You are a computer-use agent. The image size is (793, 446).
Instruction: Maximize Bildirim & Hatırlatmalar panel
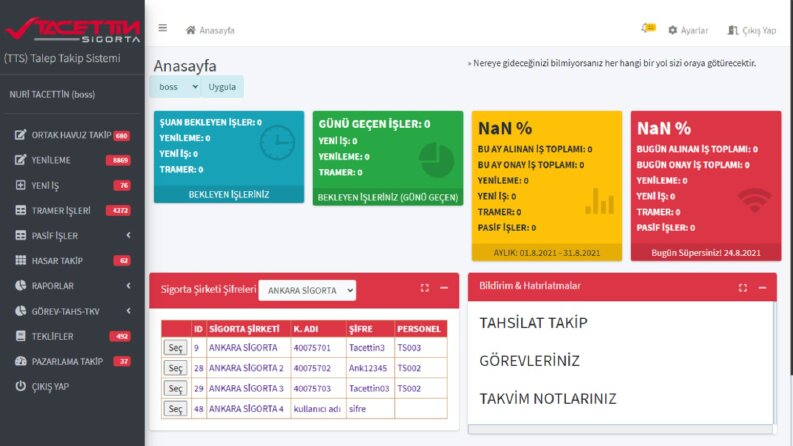pyautogui.click(x=742, y=288)
